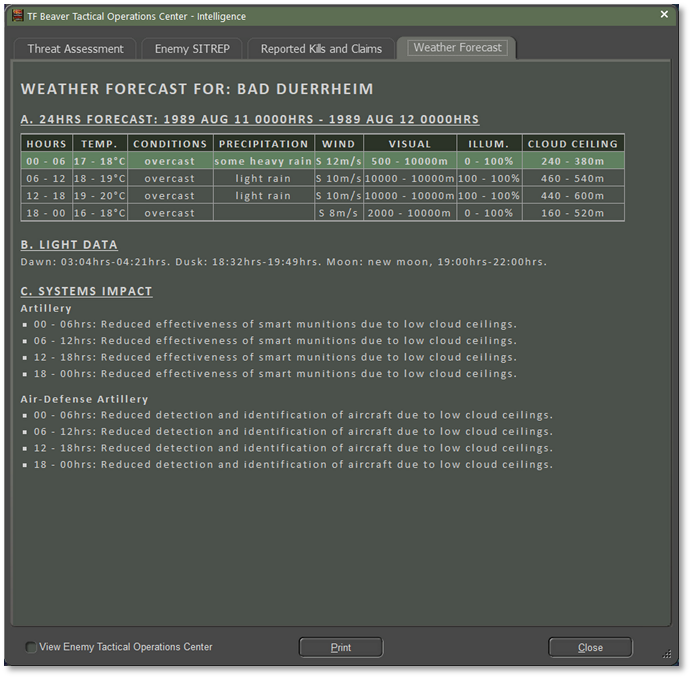Click the Close button at bottom right
Image resolution: width=691 pixels, height=678 pixels.
(x=590, y=647)
